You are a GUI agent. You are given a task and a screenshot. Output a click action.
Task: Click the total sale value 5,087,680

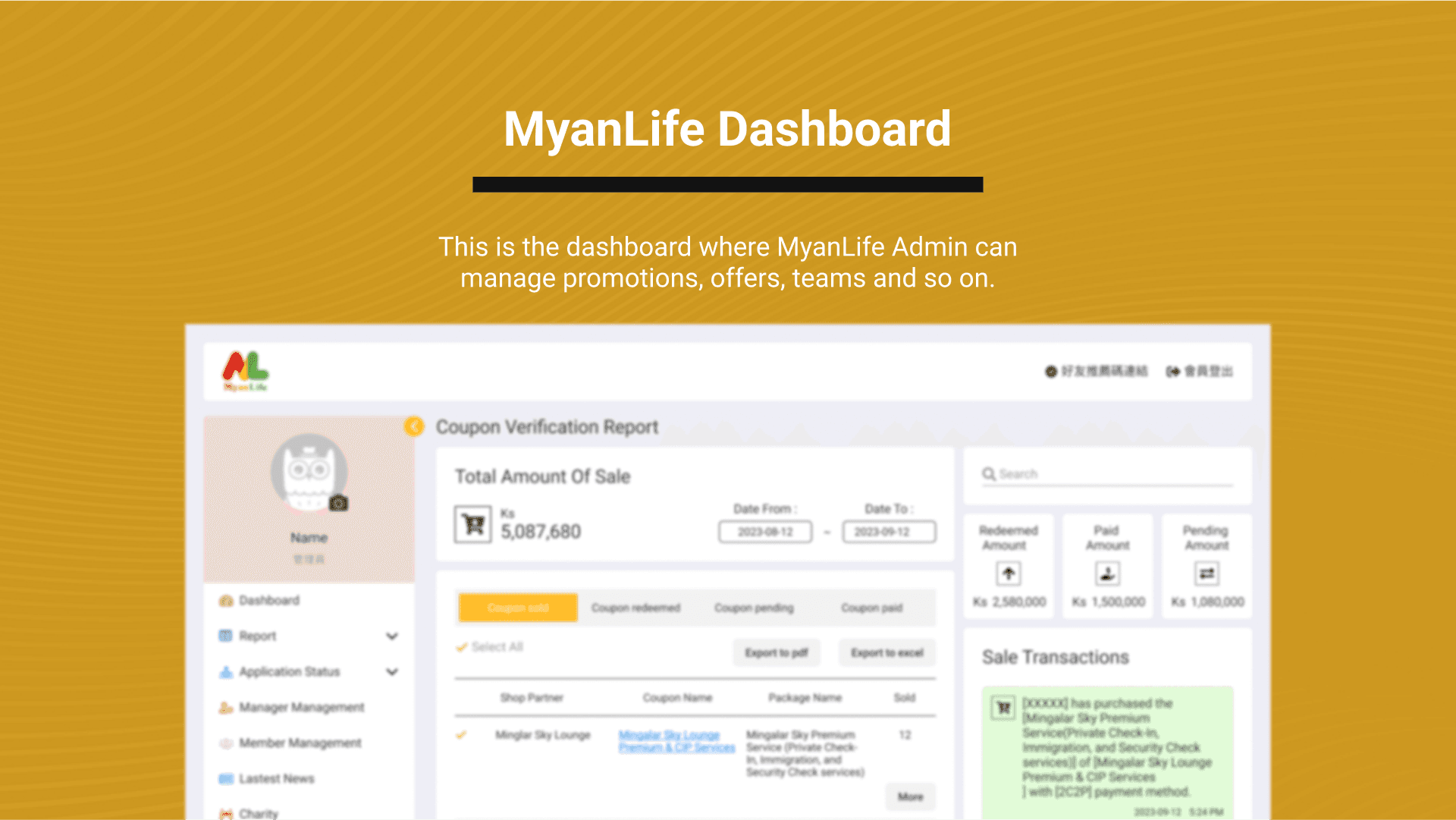click(x=541, y=532)
